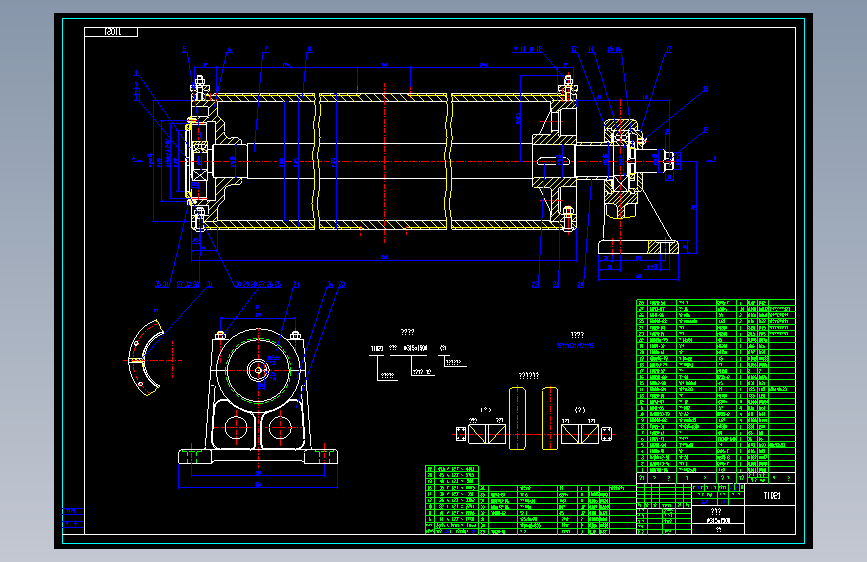This screenshot has width=867, height=562.
Task: Select part callout number 22 below roller
Action: click(535, 285)
